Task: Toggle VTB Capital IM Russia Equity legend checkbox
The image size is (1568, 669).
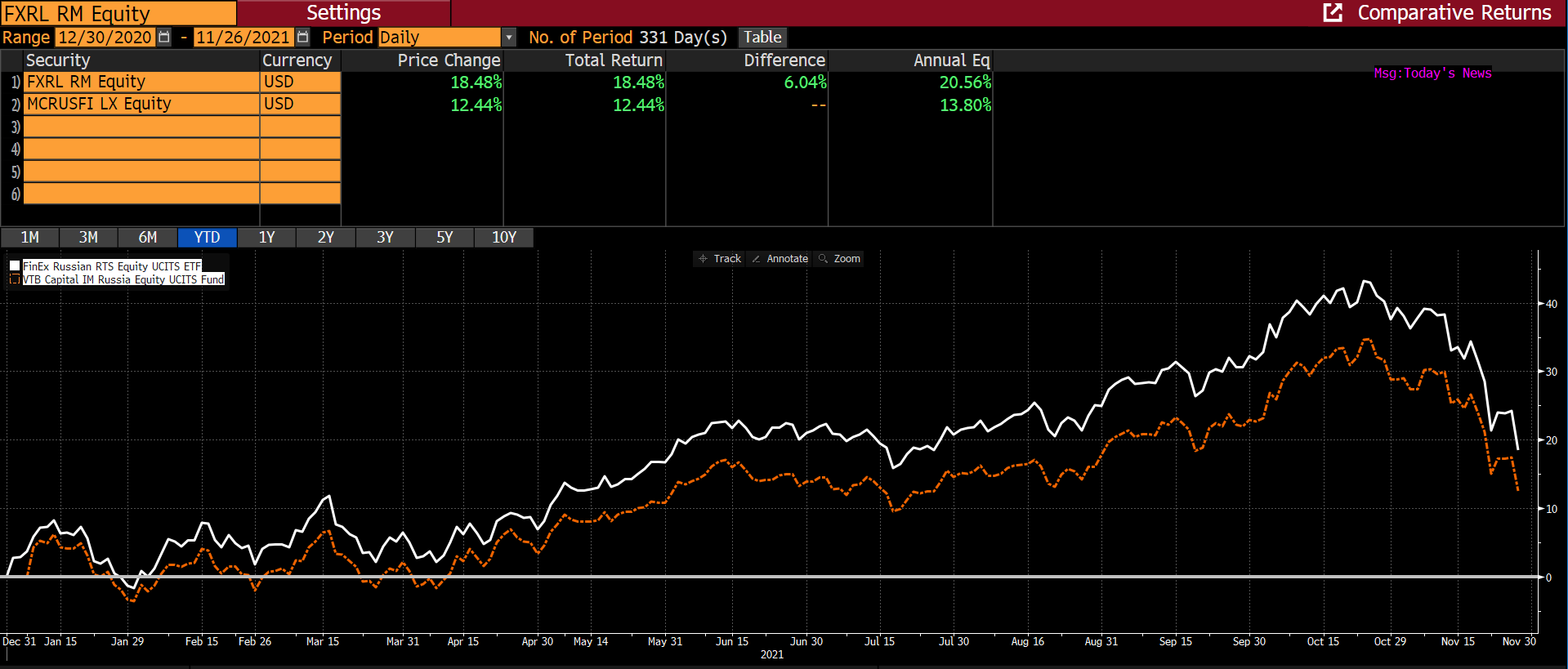Action: pos(15,279)
